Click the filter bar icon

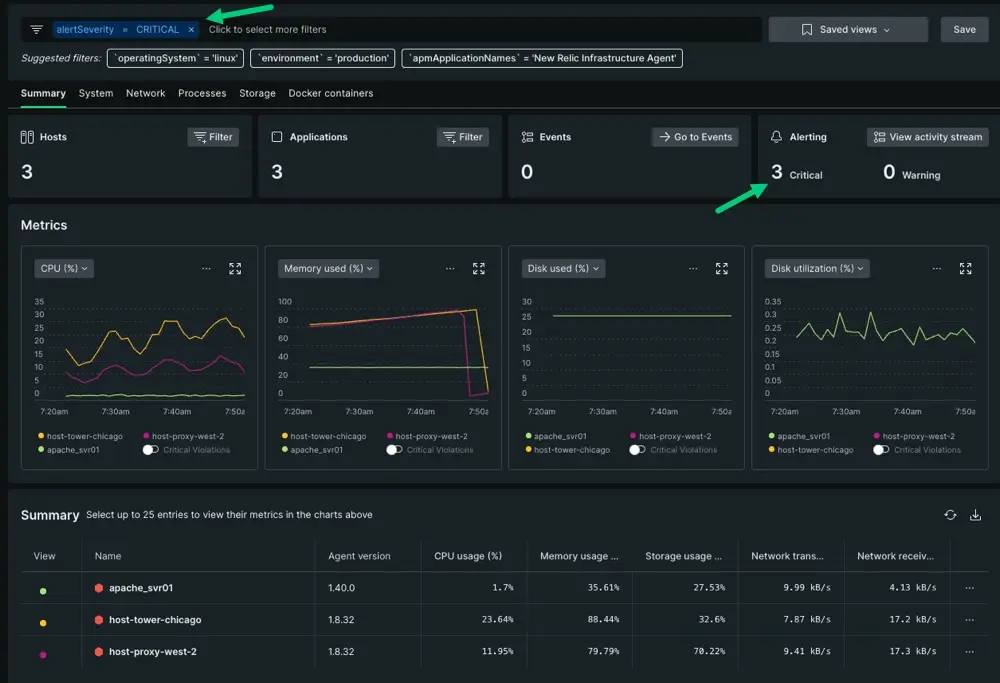(x=36, y=30)
